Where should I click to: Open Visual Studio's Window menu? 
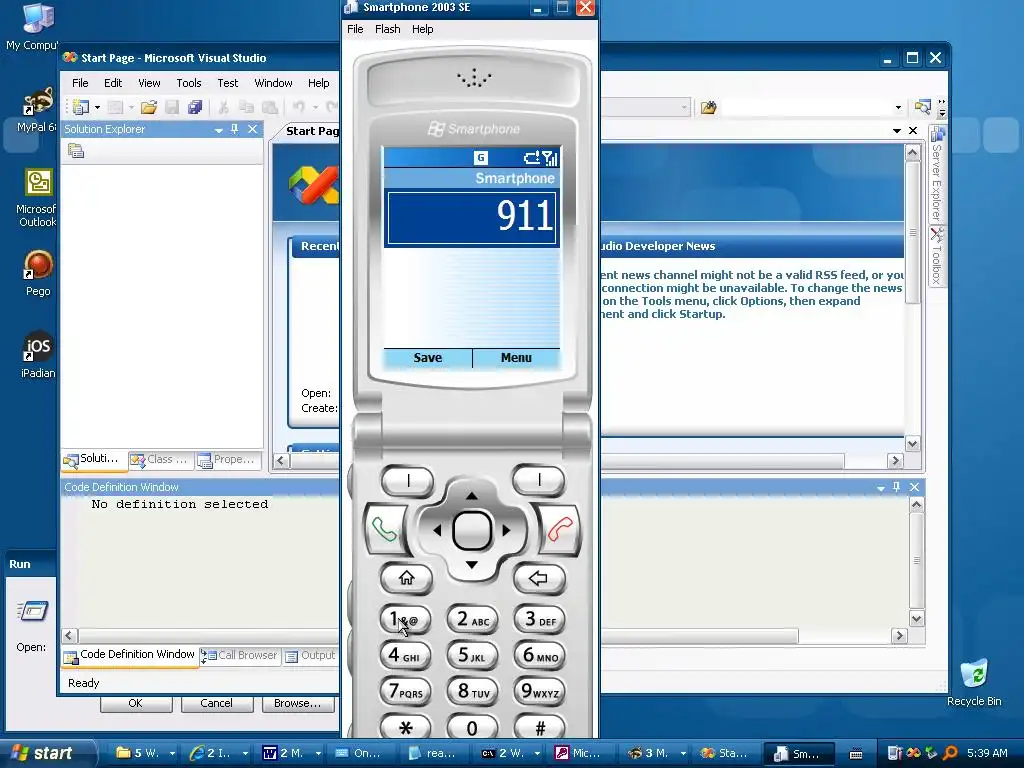click(x=273, y=83)
